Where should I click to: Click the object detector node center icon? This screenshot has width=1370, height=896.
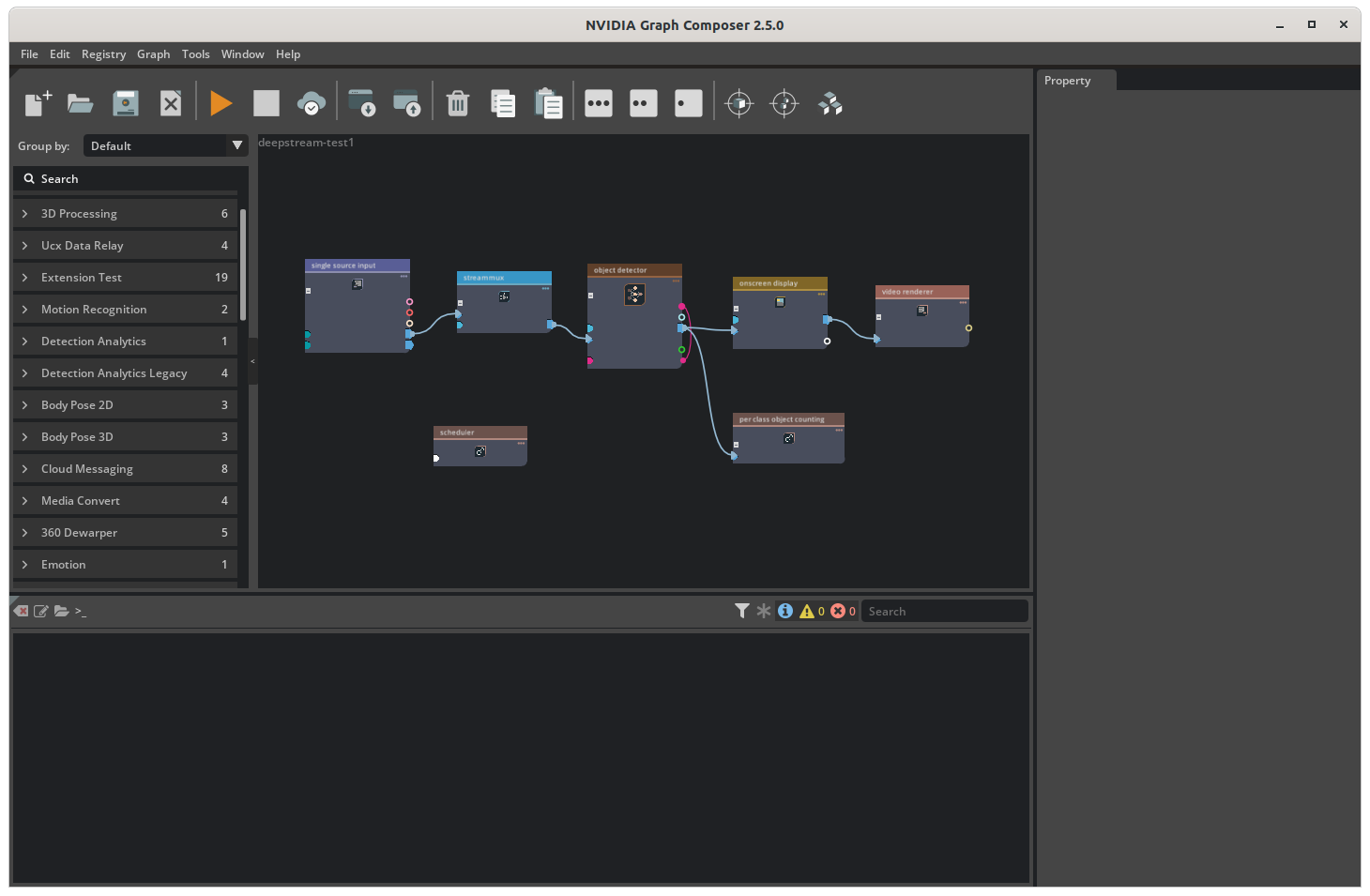(x=634, y=295)
